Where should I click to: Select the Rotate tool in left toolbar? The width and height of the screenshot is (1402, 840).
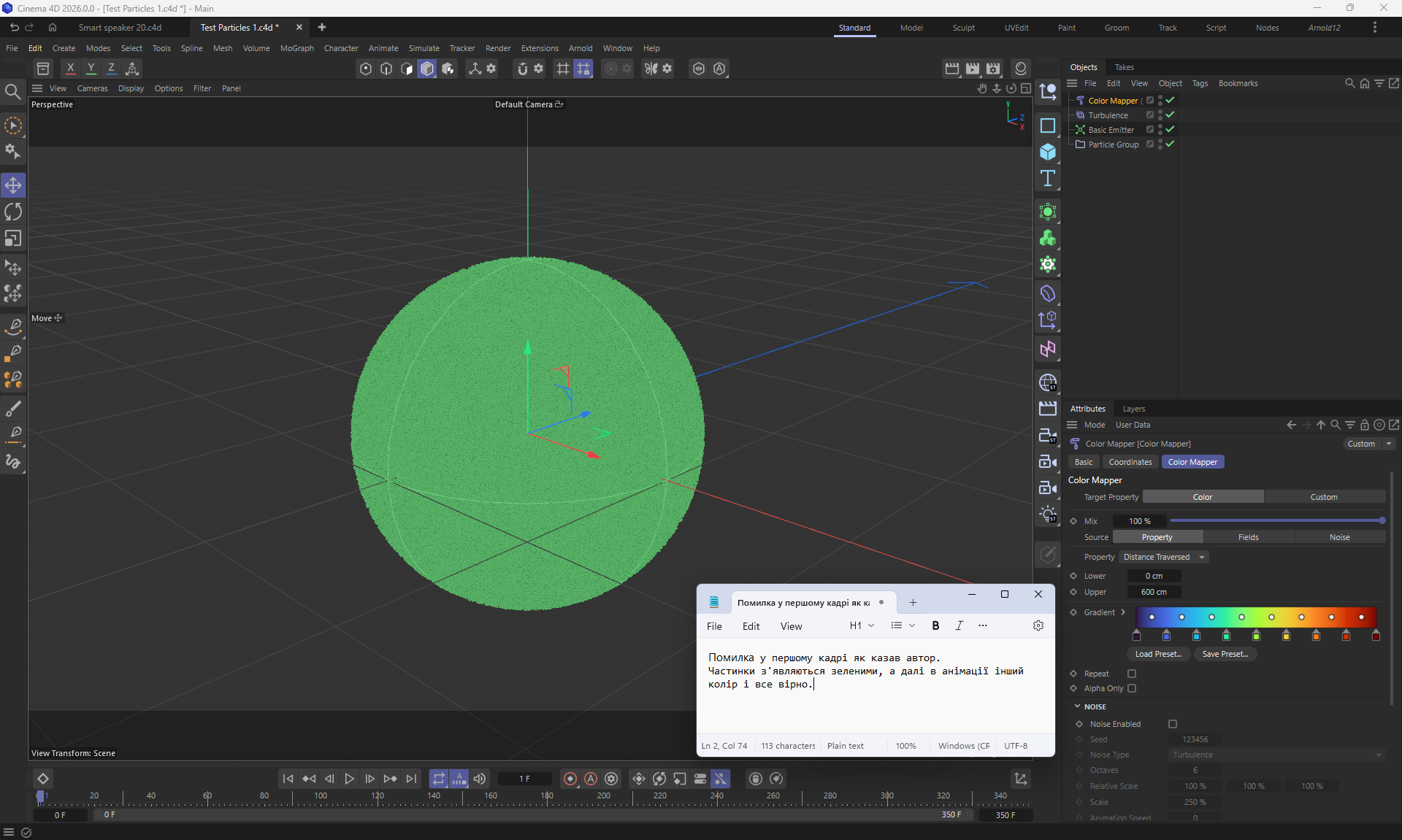point(13,212)
